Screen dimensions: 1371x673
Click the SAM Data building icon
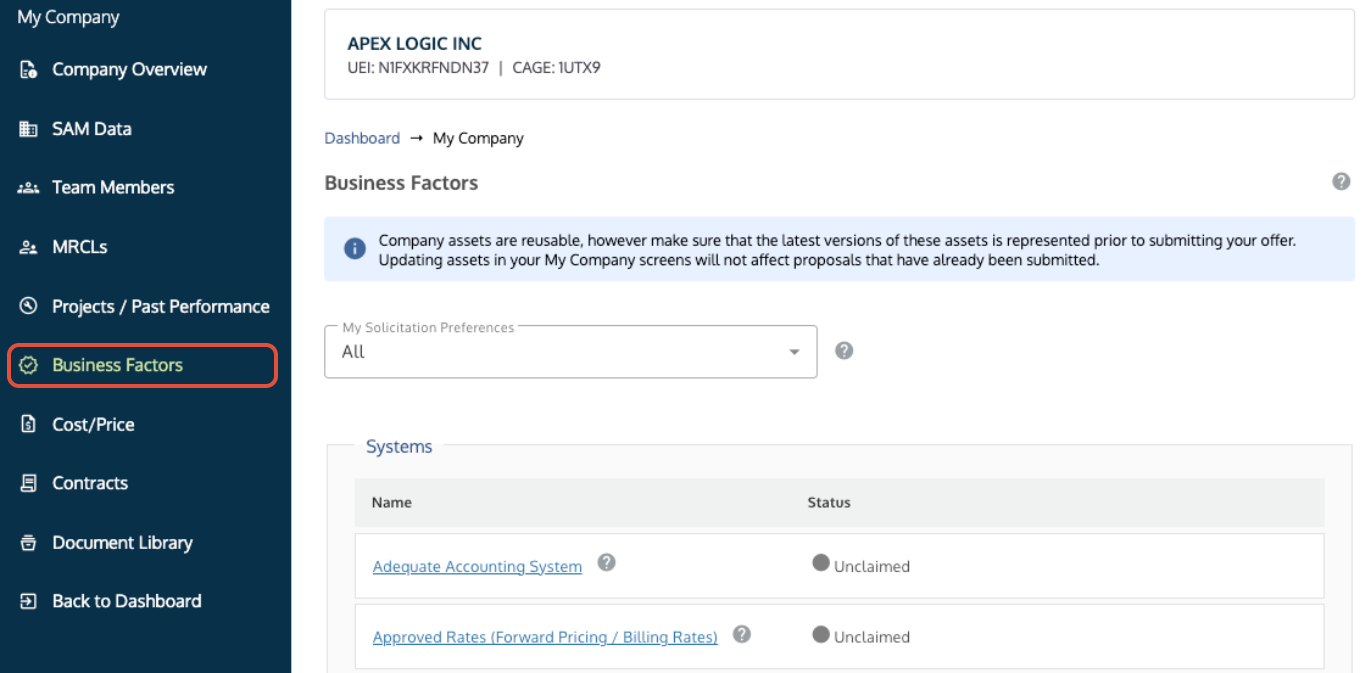coord(29,129)
